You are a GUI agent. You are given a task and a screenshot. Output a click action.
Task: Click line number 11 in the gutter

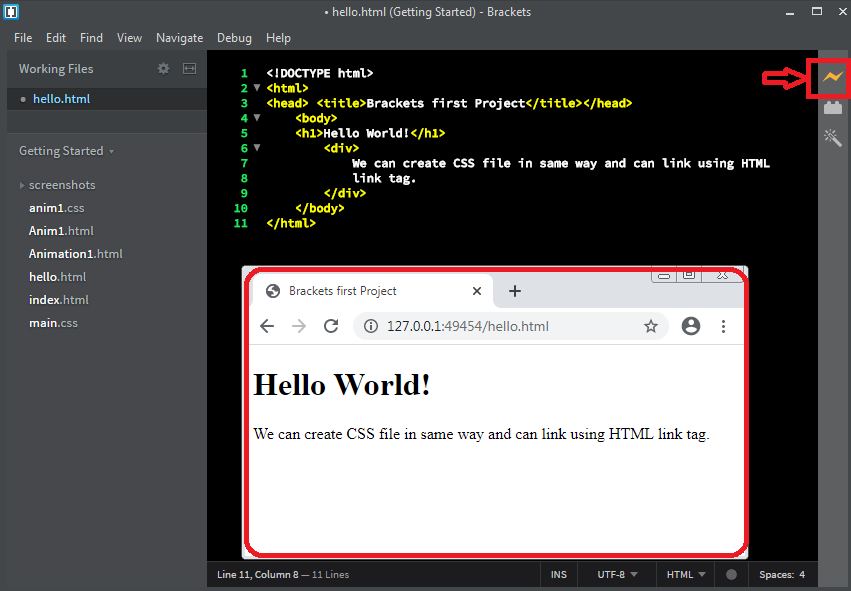[x=240, y=223]
